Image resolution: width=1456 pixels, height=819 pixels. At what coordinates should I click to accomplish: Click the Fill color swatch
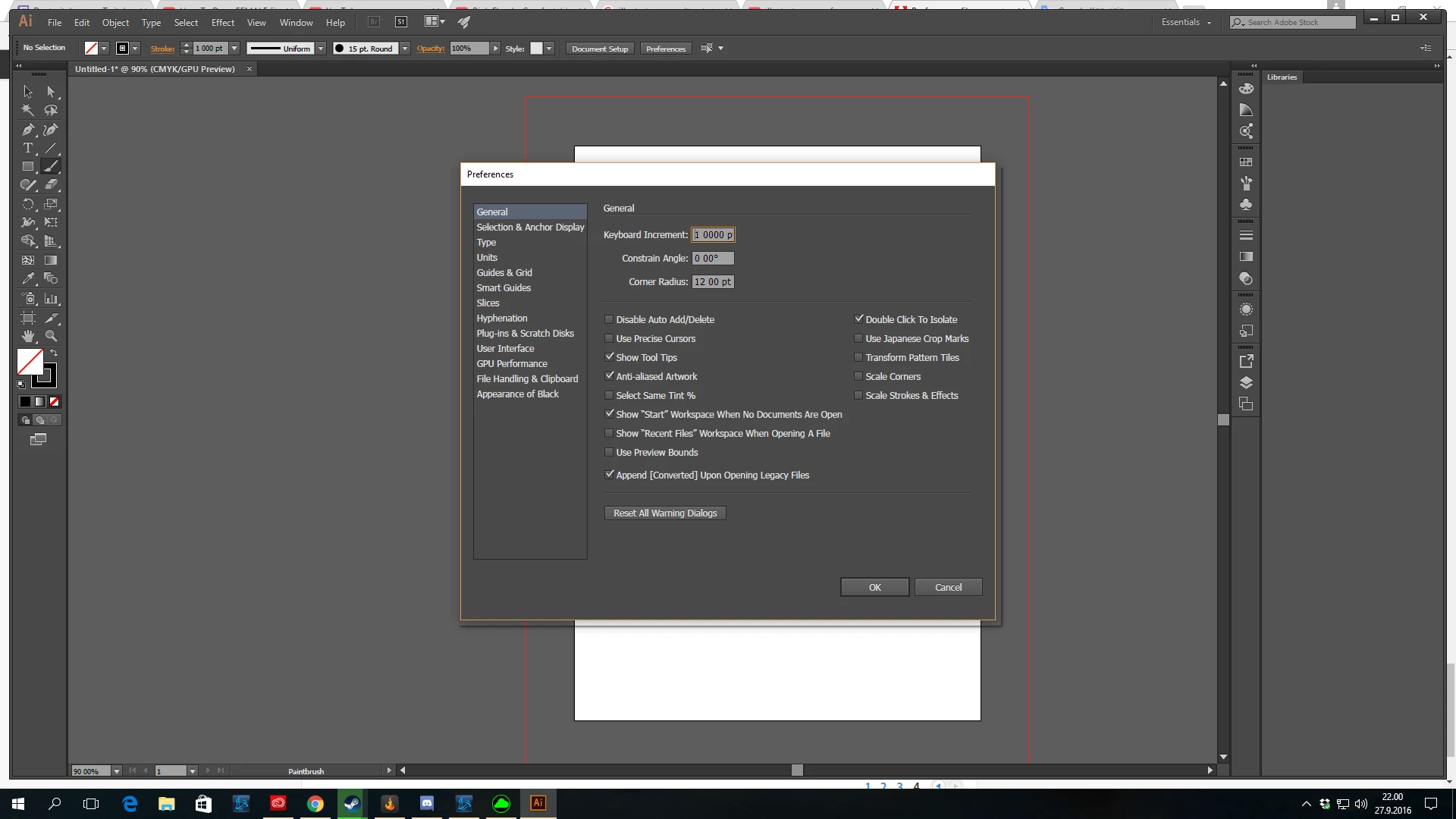coord(30,362)
